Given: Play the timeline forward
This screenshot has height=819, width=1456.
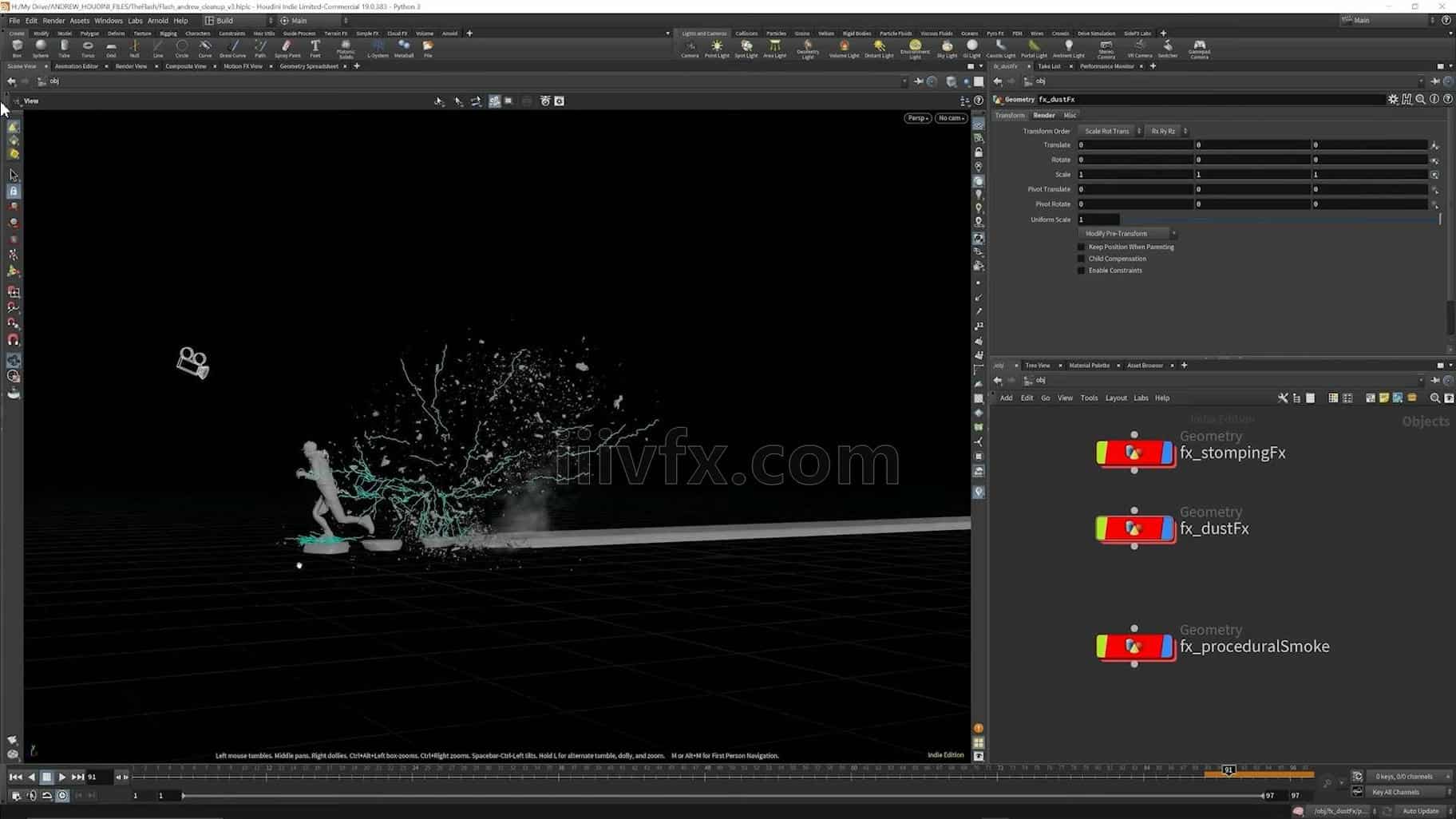Looking at the screenshot, I should click(61, 777).
